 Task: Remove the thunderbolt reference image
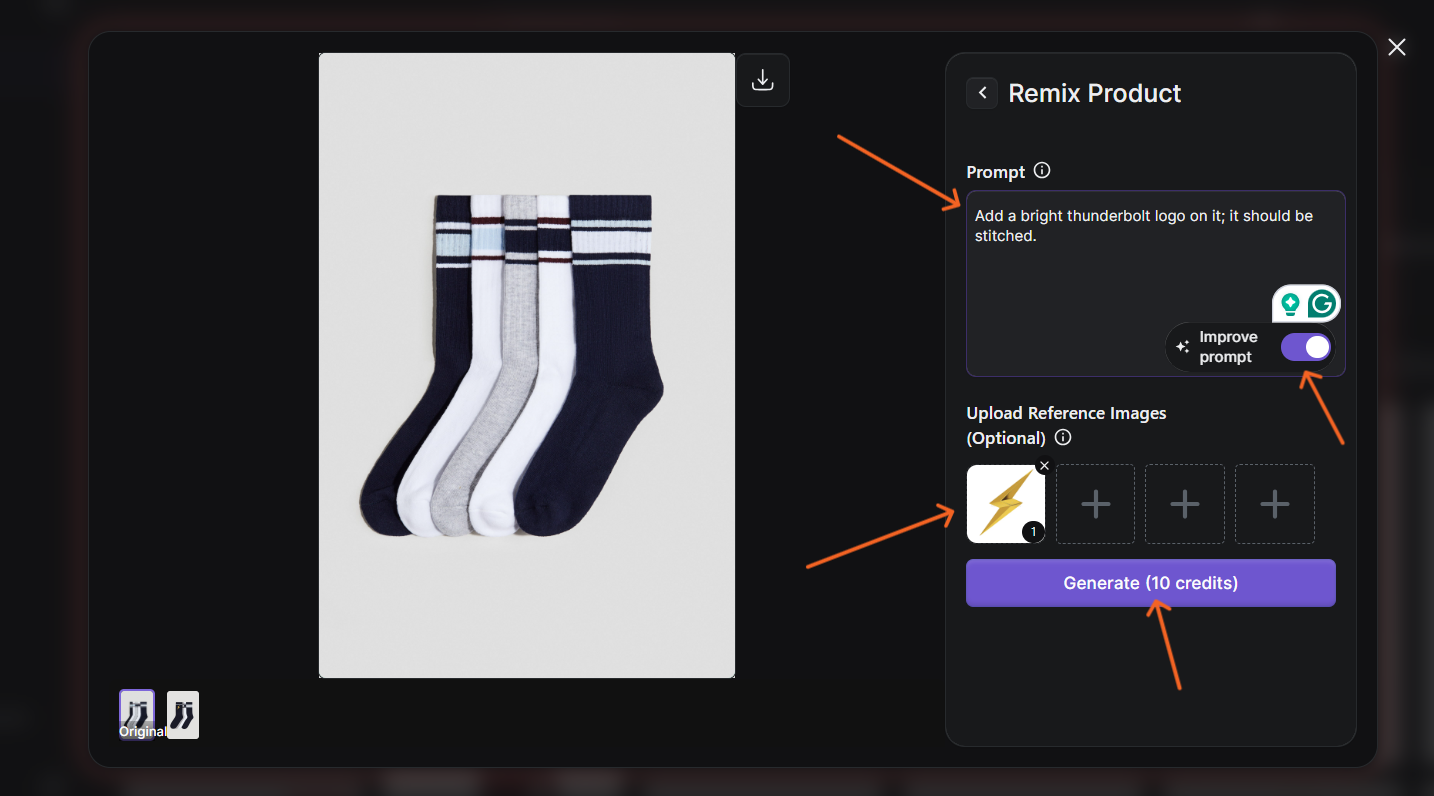point(1044,466)
